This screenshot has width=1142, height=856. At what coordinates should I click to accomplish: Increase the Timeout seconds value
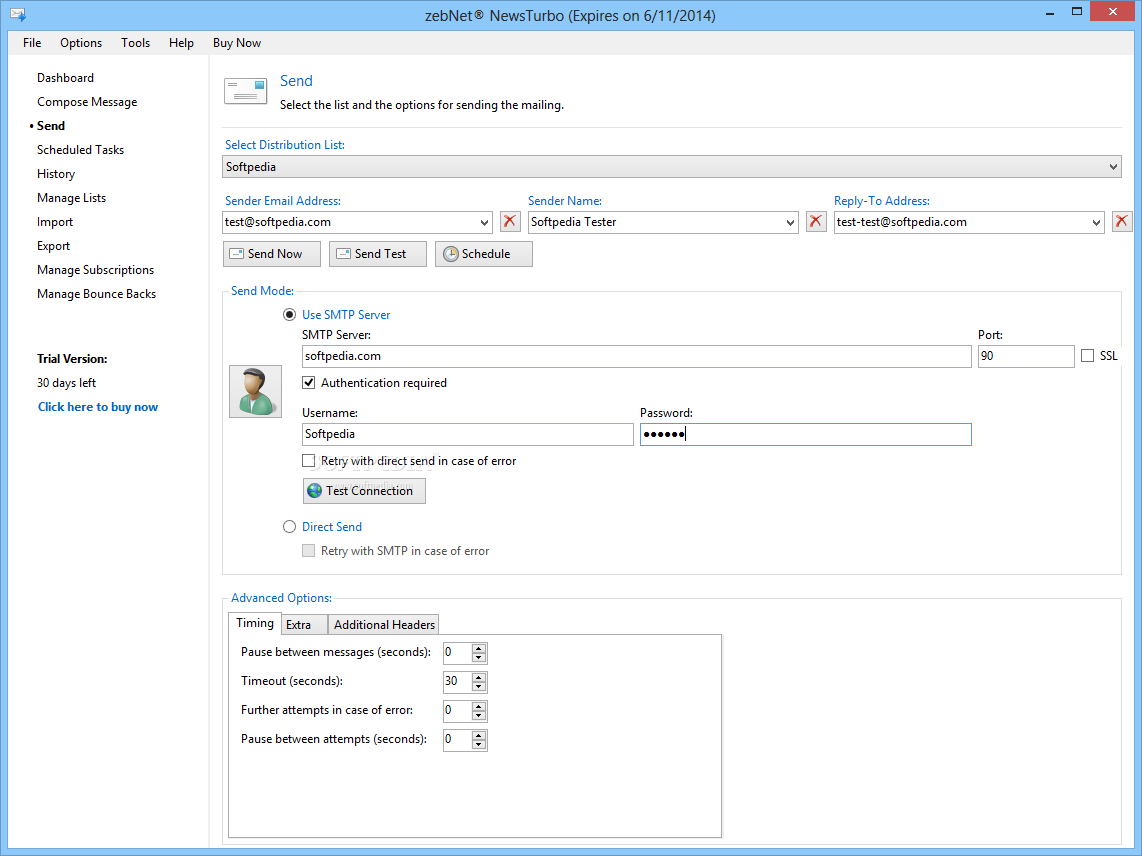pyautogui.click(x=479, y=677)
